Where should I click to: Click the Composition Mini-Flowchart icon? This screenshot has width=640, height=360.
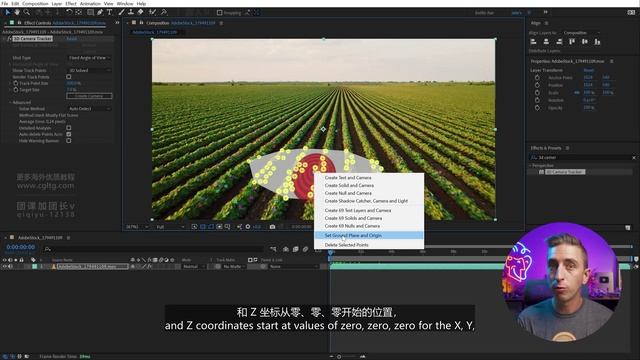pos(273,249)
